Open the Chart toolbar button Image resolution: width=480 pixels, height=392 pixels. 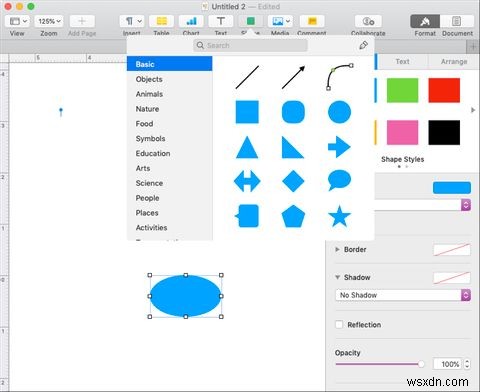tap(191, 21)
